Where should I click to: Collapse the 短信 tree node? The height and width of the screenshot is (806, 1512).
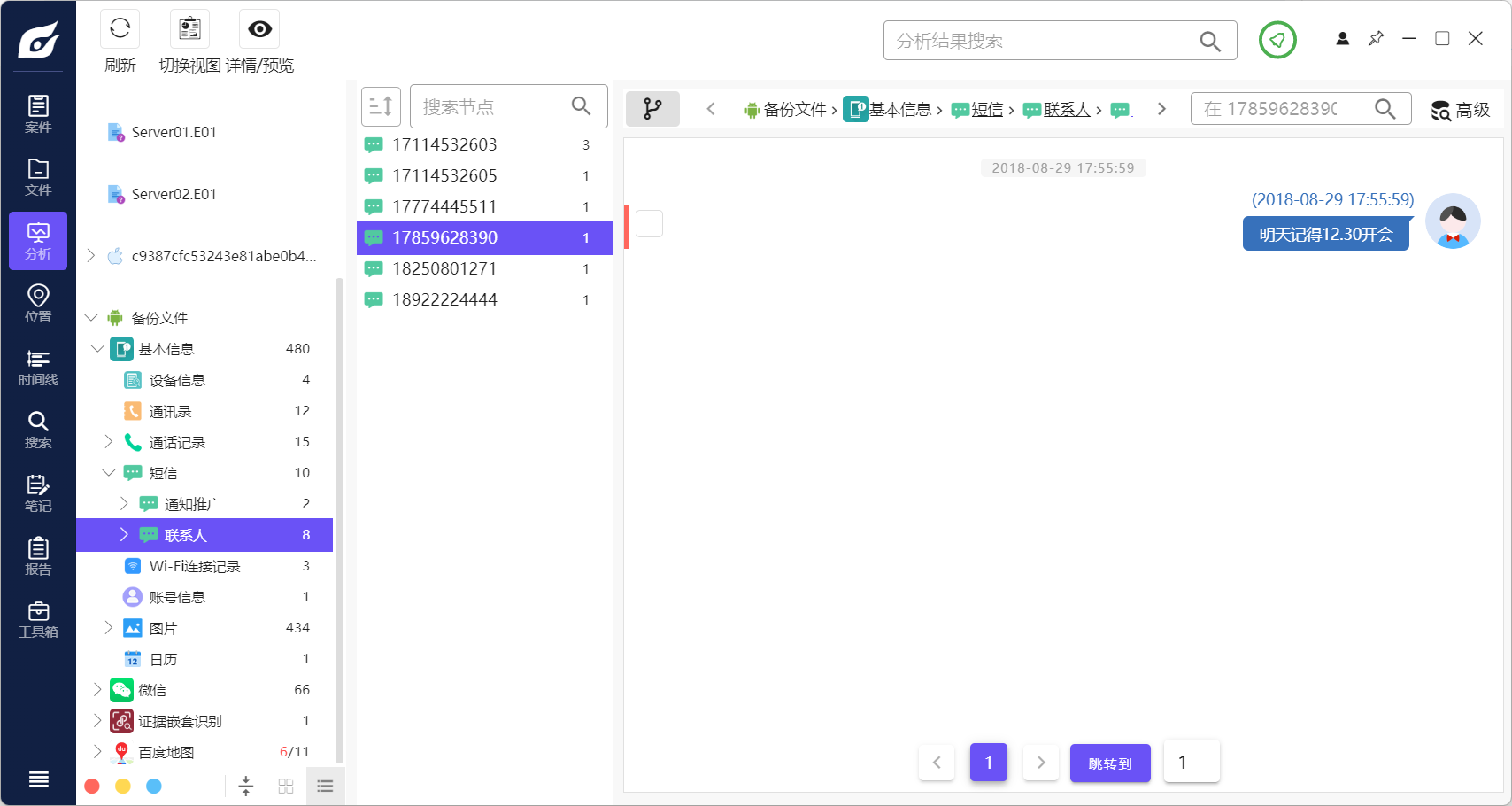coord(109,472)
